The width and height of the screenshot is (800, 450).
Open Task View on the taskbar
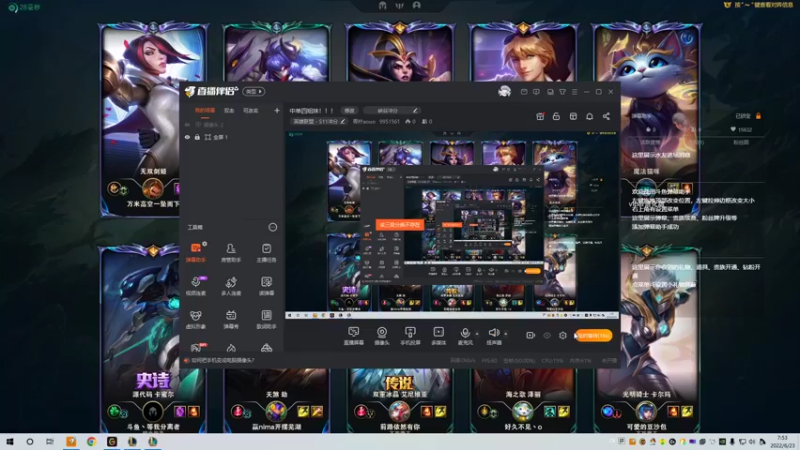49,442
